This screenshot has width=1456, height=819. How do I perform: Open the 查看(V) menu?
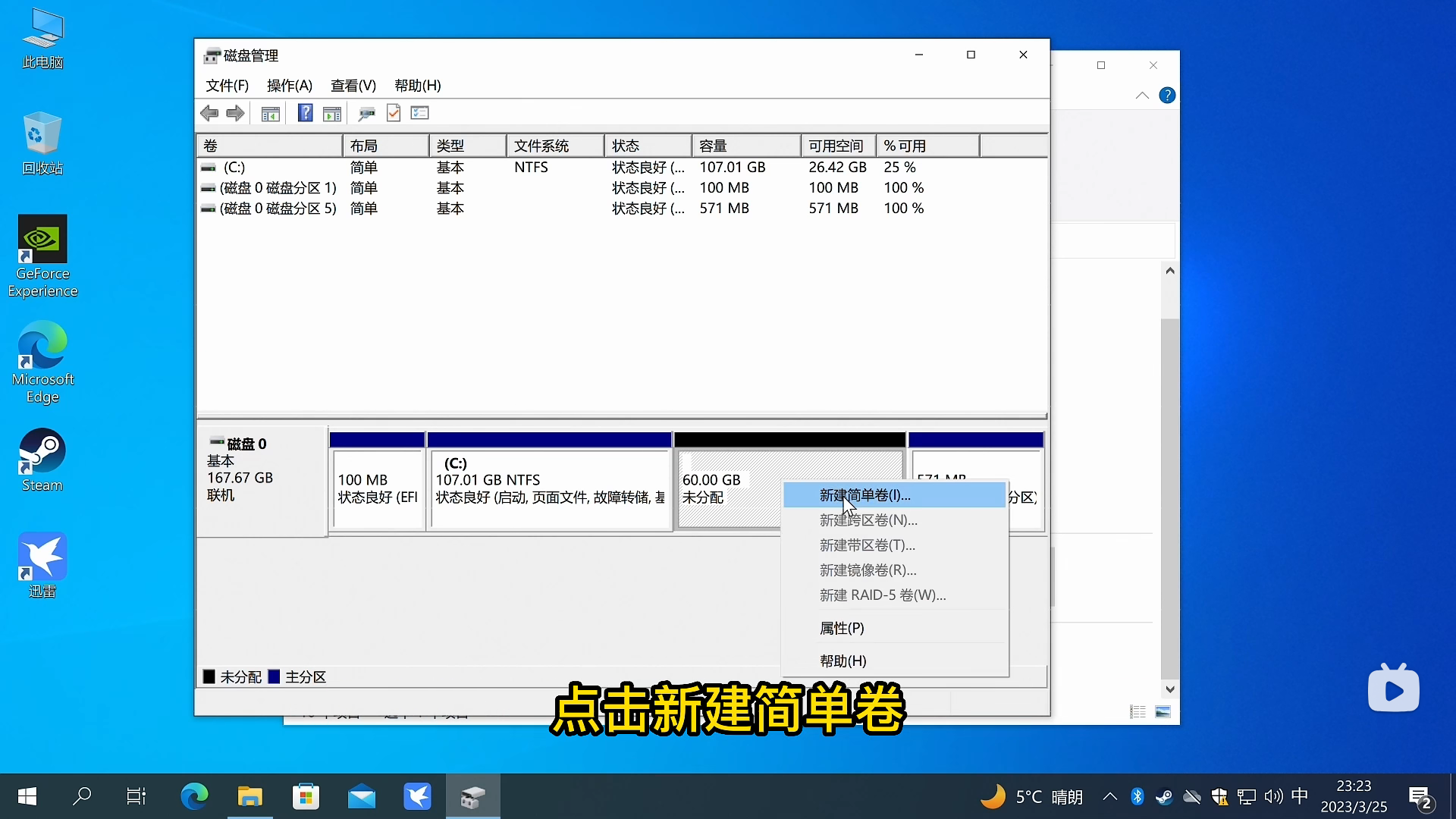point(353,86)
